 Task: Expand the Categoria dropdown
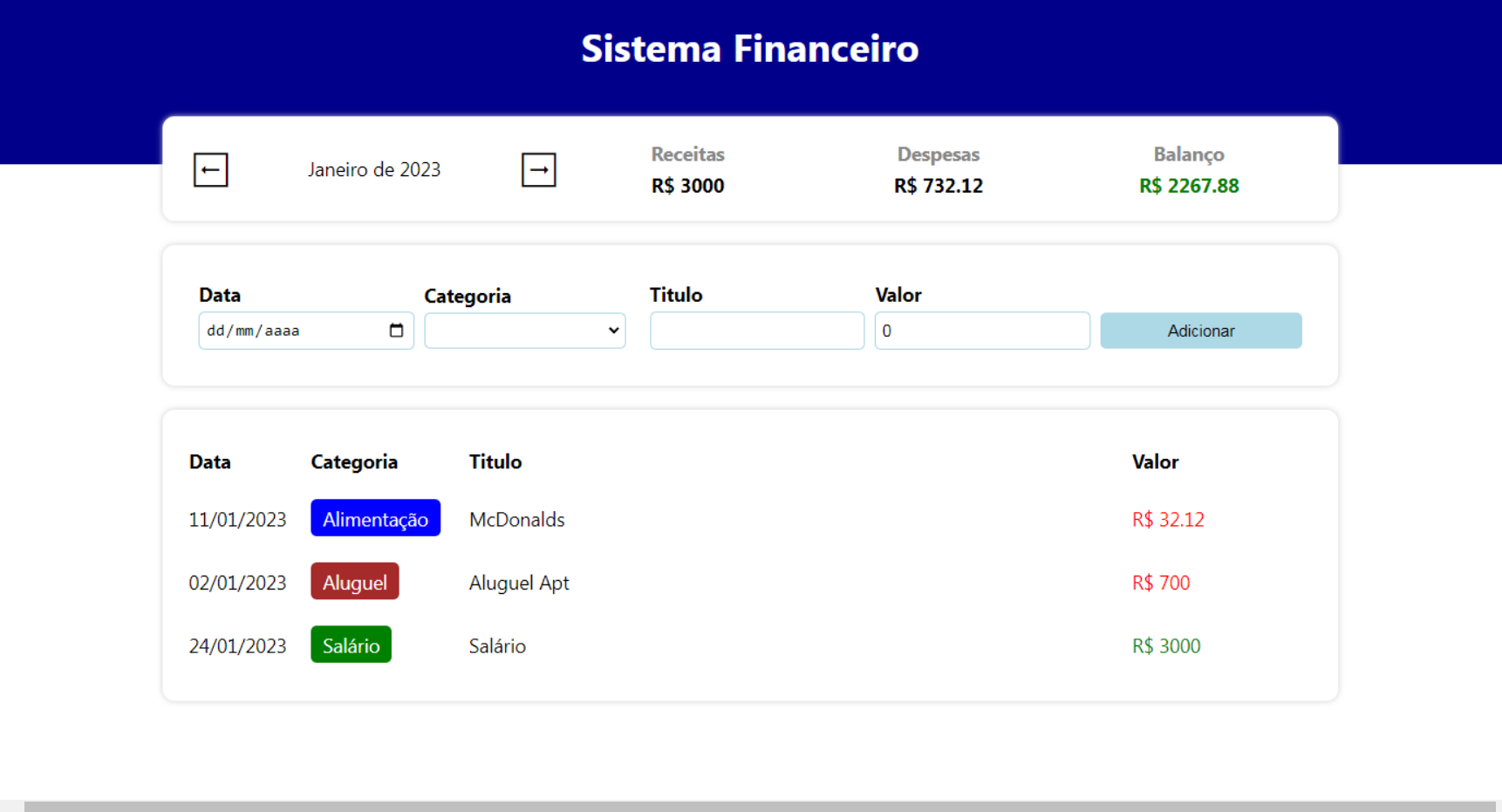pos(524,331)
